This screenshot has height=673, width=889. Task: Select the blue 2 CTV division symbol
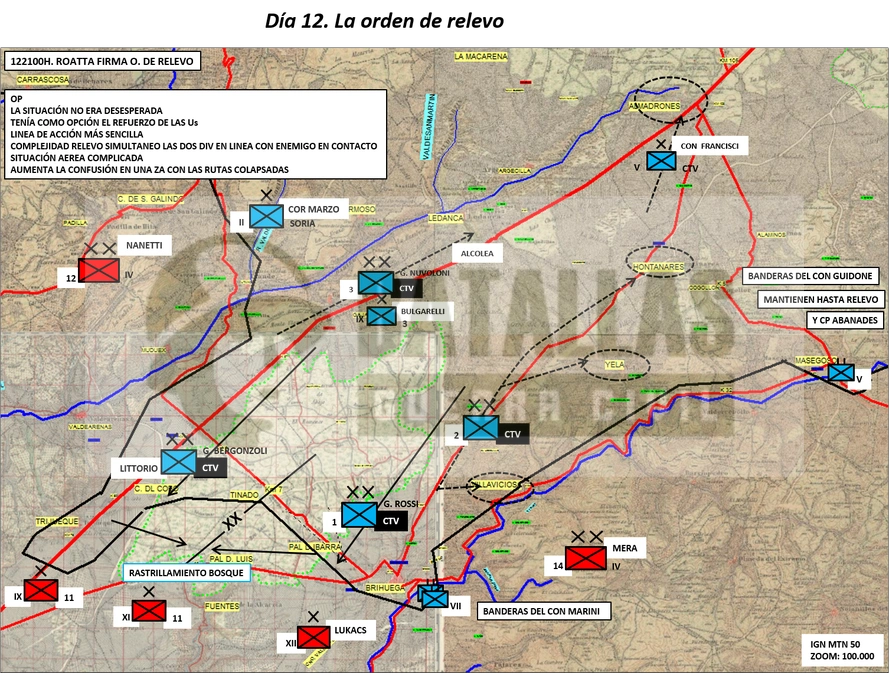(x=481, y=427)
